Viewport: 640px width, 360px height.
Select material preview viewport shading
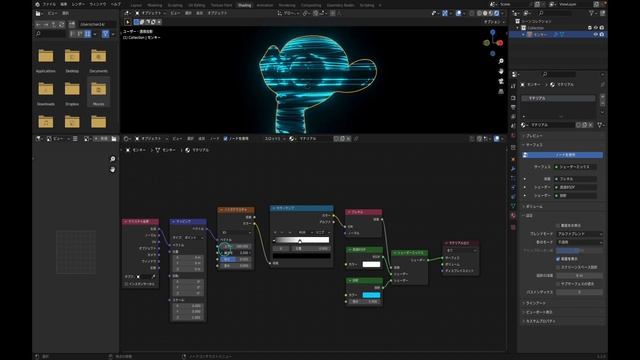click(491, 13)
